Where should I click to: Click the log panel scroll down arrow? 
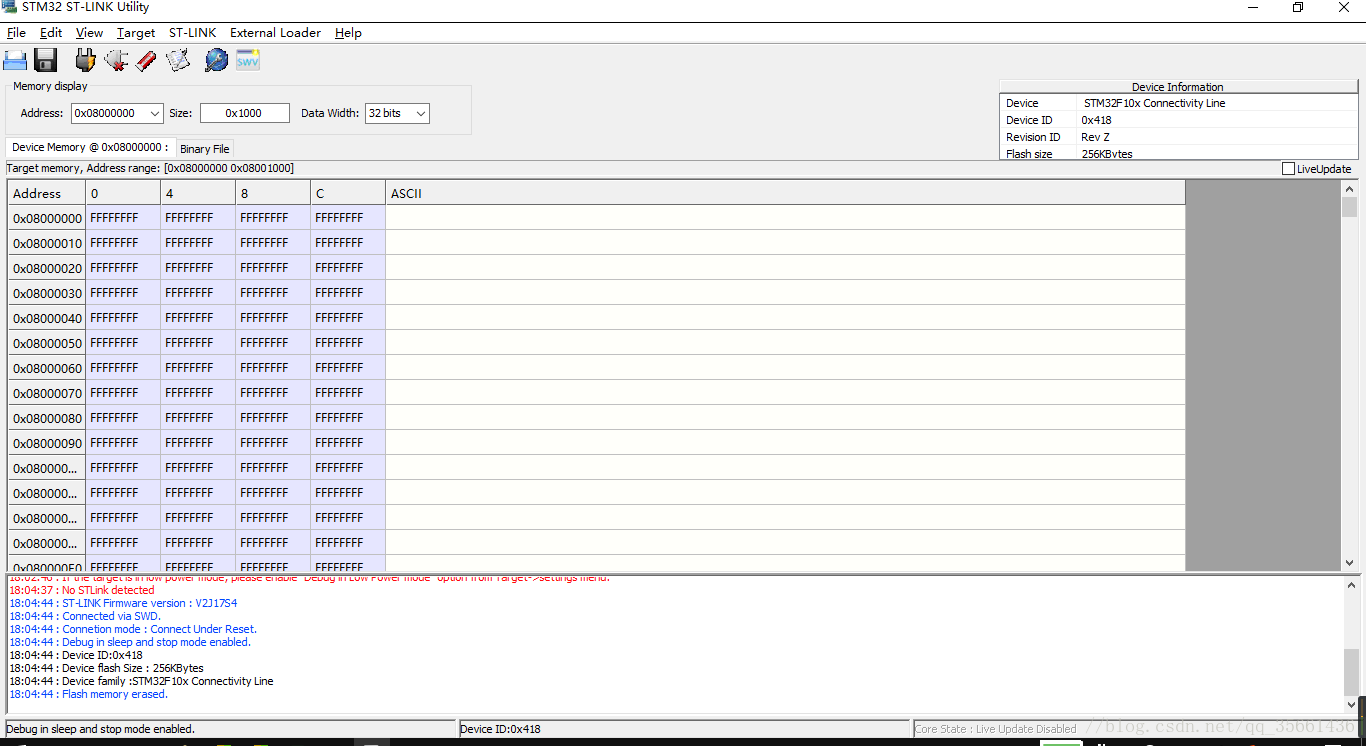tap(1351, 704)
